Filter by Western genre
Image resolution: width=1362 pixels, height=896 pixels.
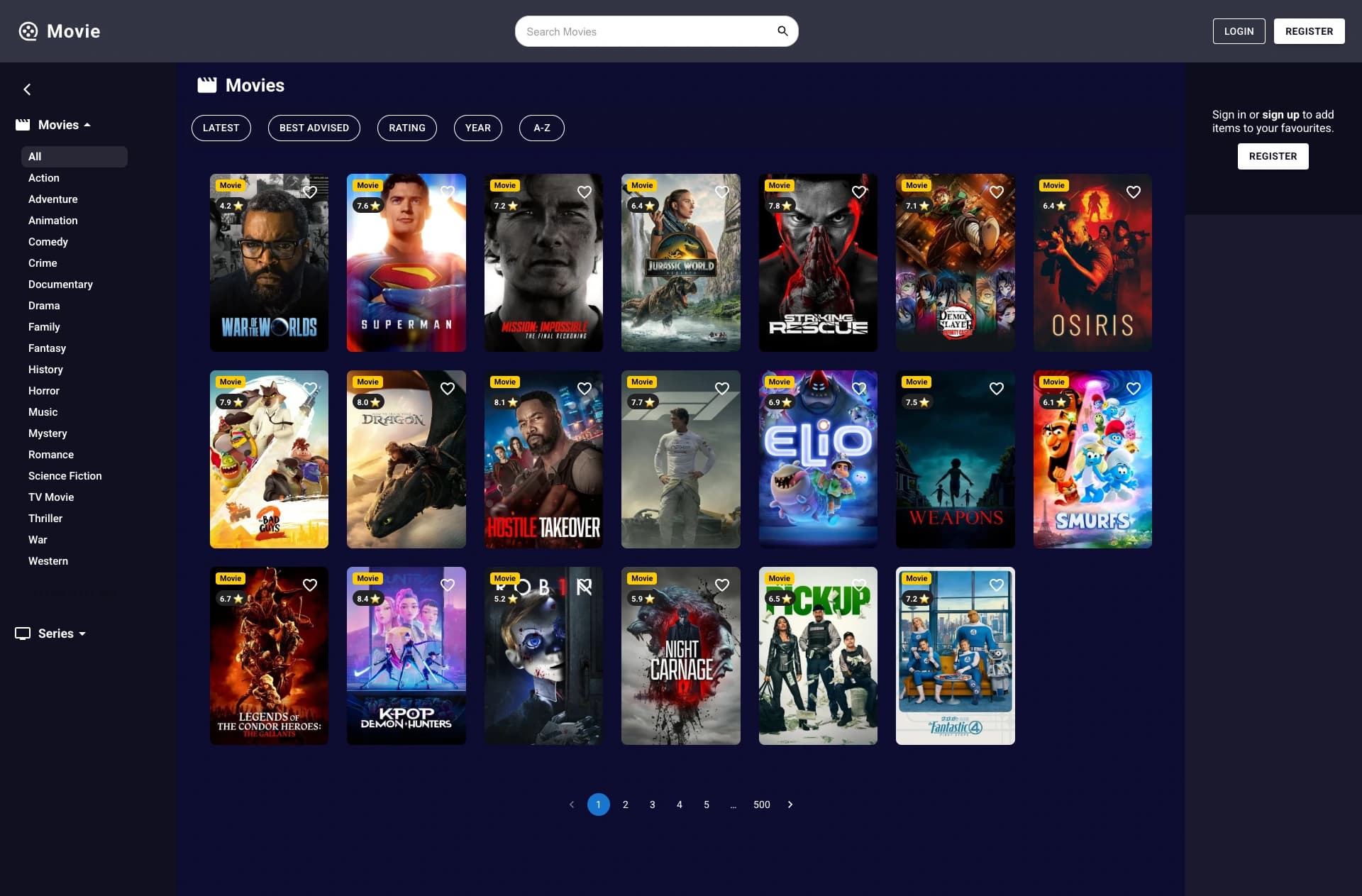click(x=48, y=561)
